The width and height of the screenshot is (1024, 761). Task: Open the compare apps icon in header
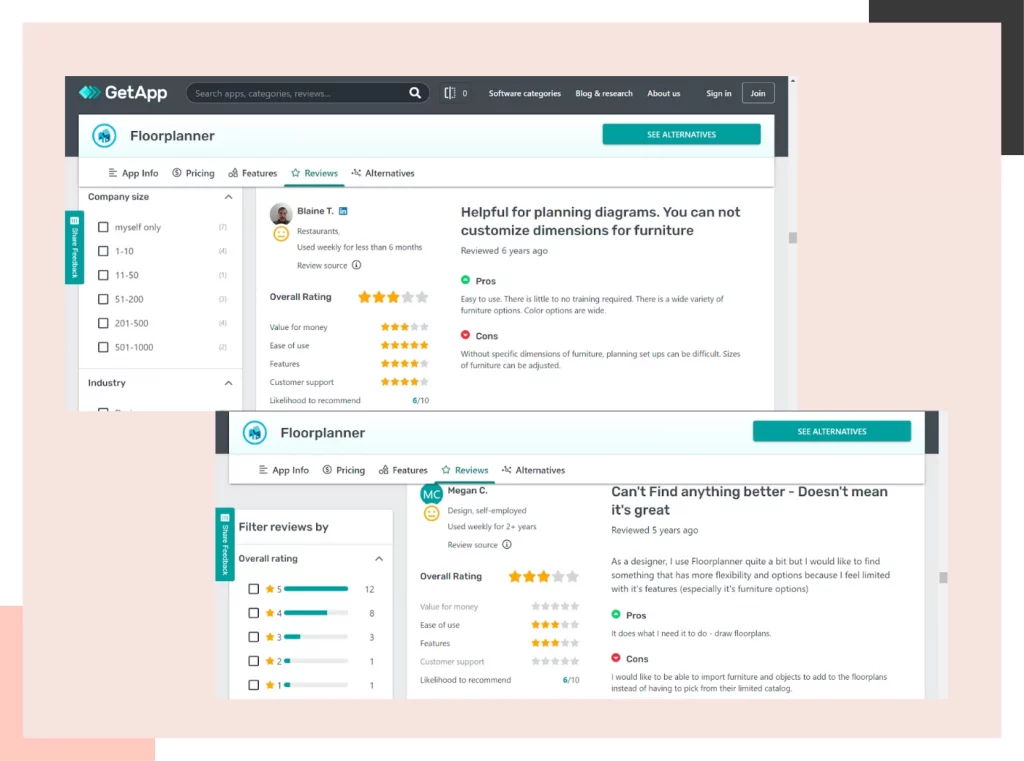(x=450, y=93)
